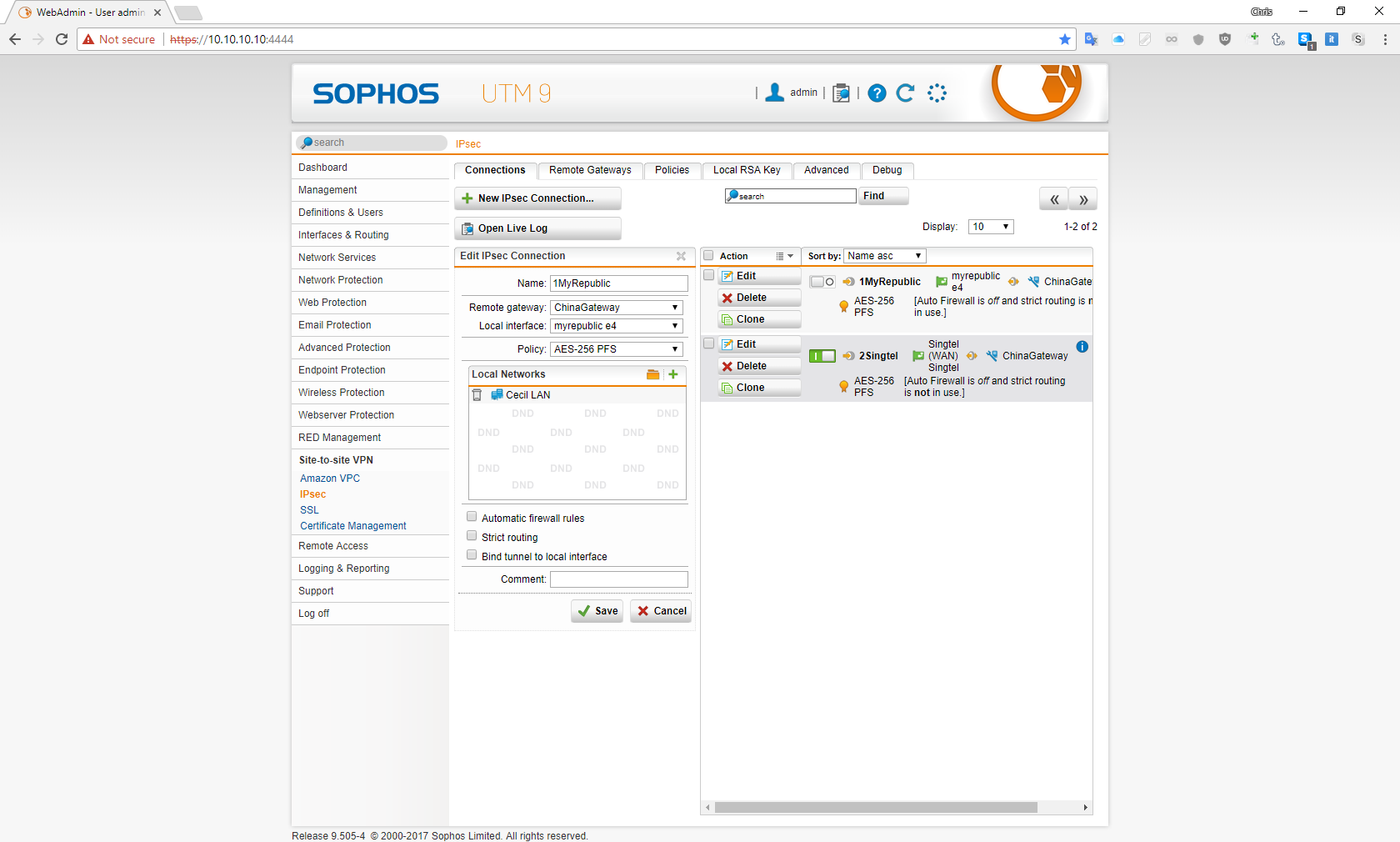
Task: Click the translate extension icon in toolbar
Action: (1092, 39)
